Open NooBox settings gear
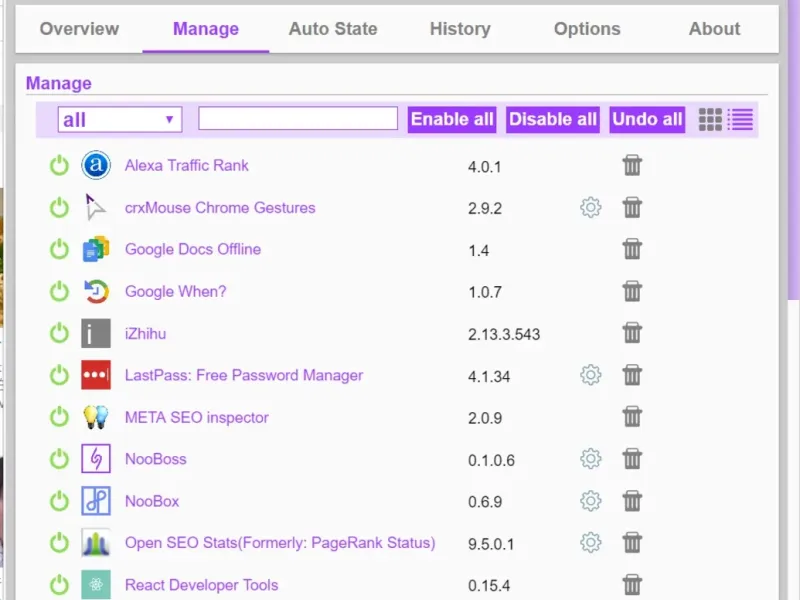 tap(591, 501)
